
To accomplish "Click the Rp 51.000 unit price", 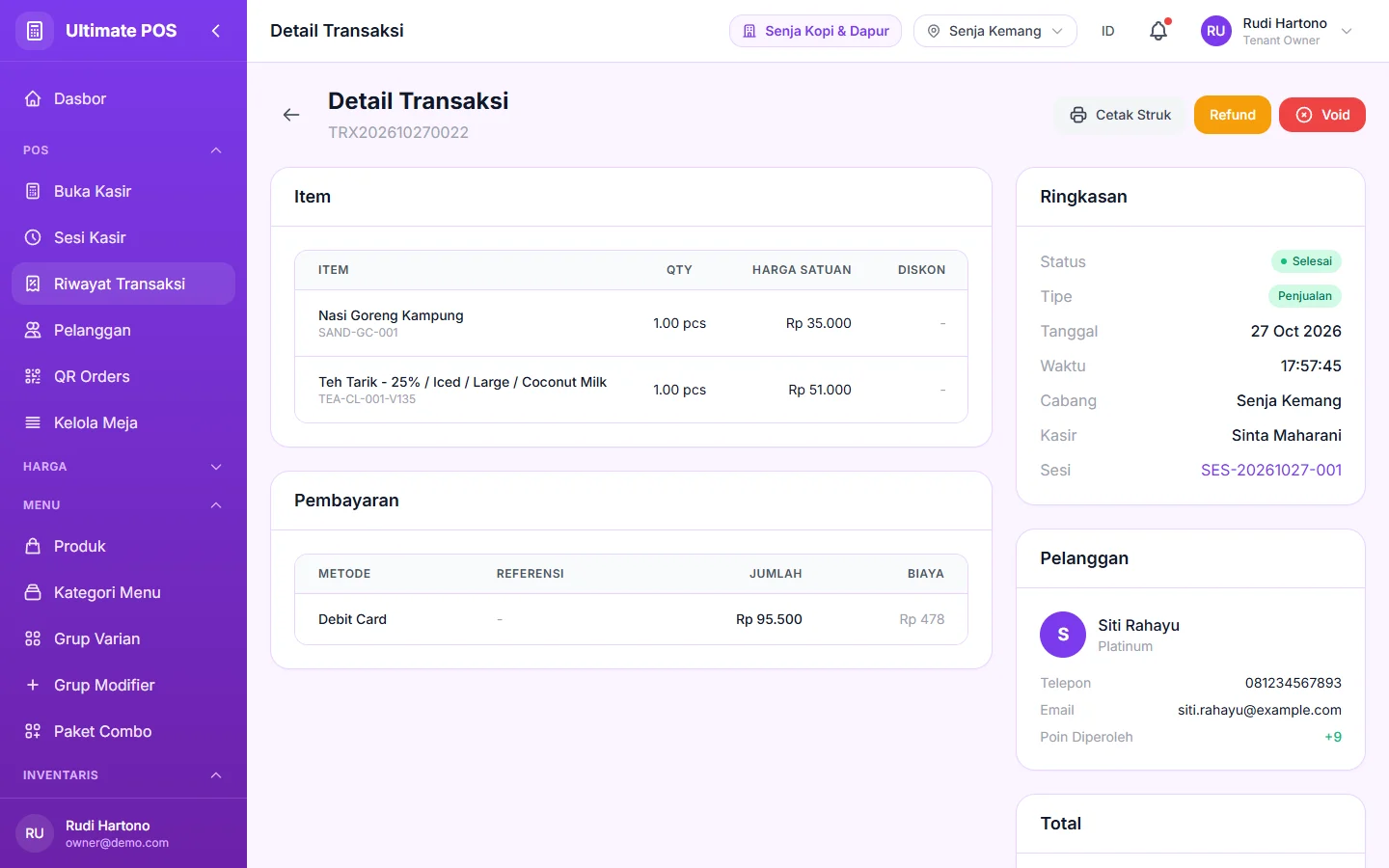I will (819, 390).
